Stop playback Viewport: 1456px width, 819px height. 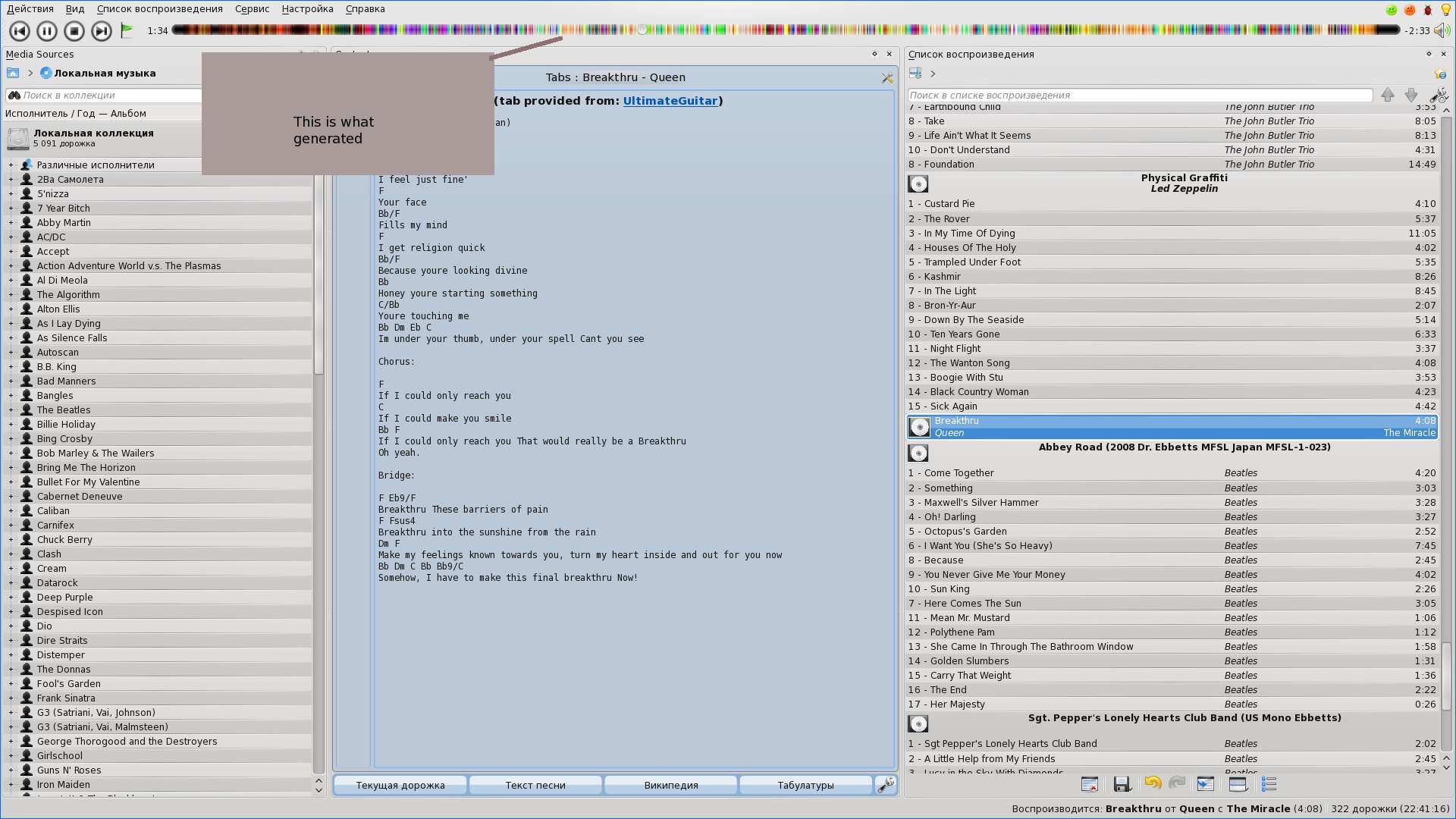[x=74, y=31]
